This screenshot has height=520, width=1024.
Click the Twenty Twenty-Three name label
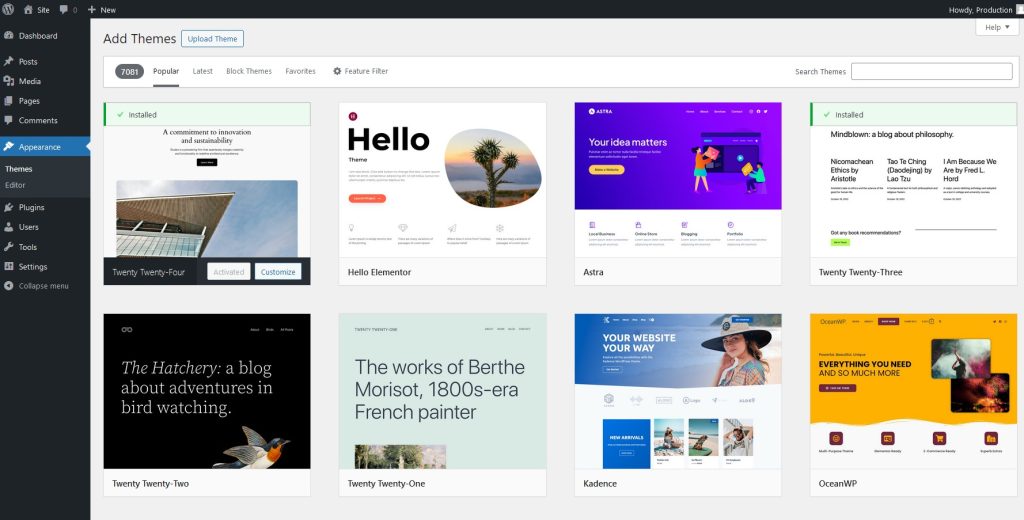(861, 272)
